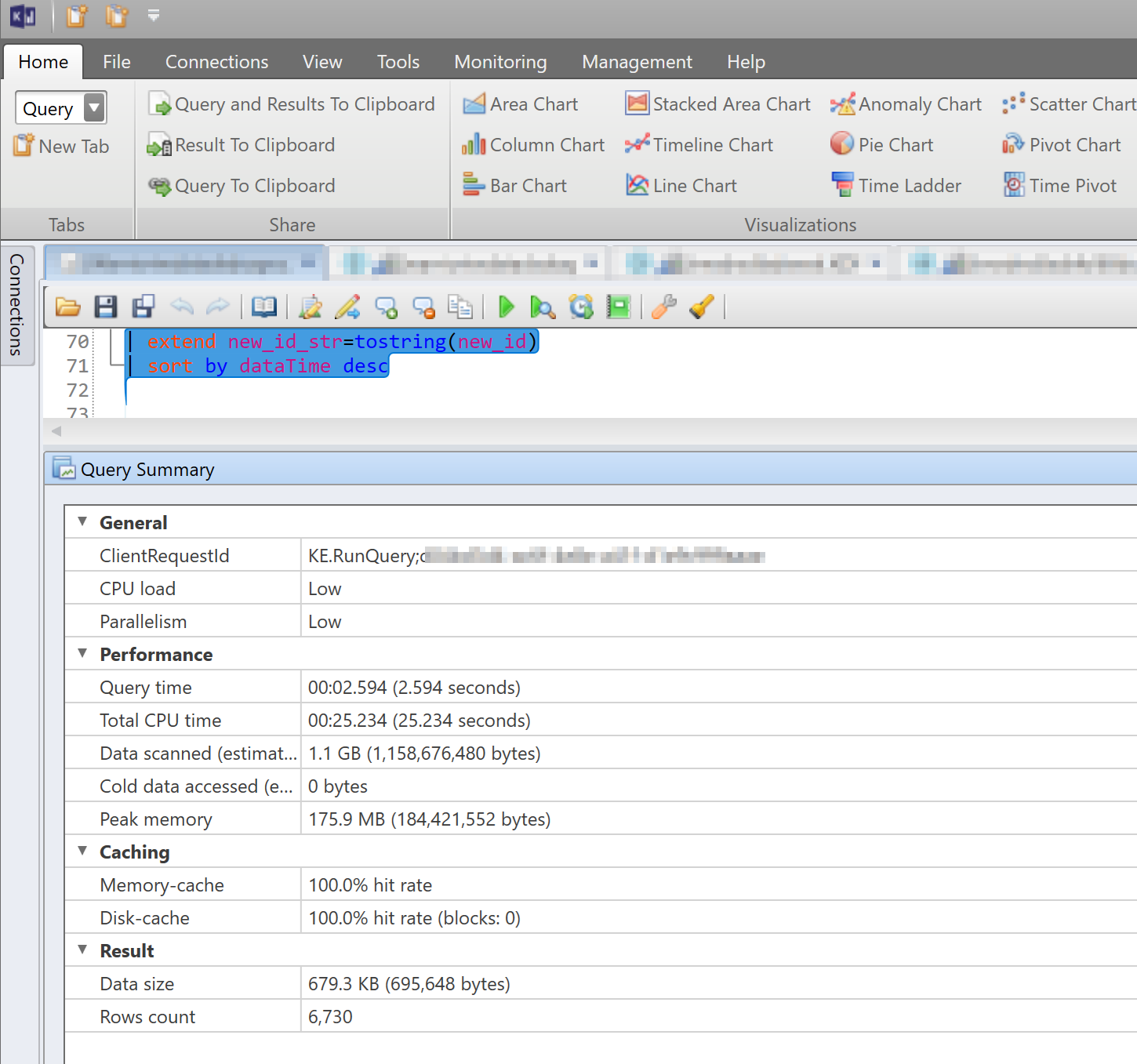This screenshot has width=1137, height=1064.
Task: Open the Management ribbon tab
Action: coord(637,62)
